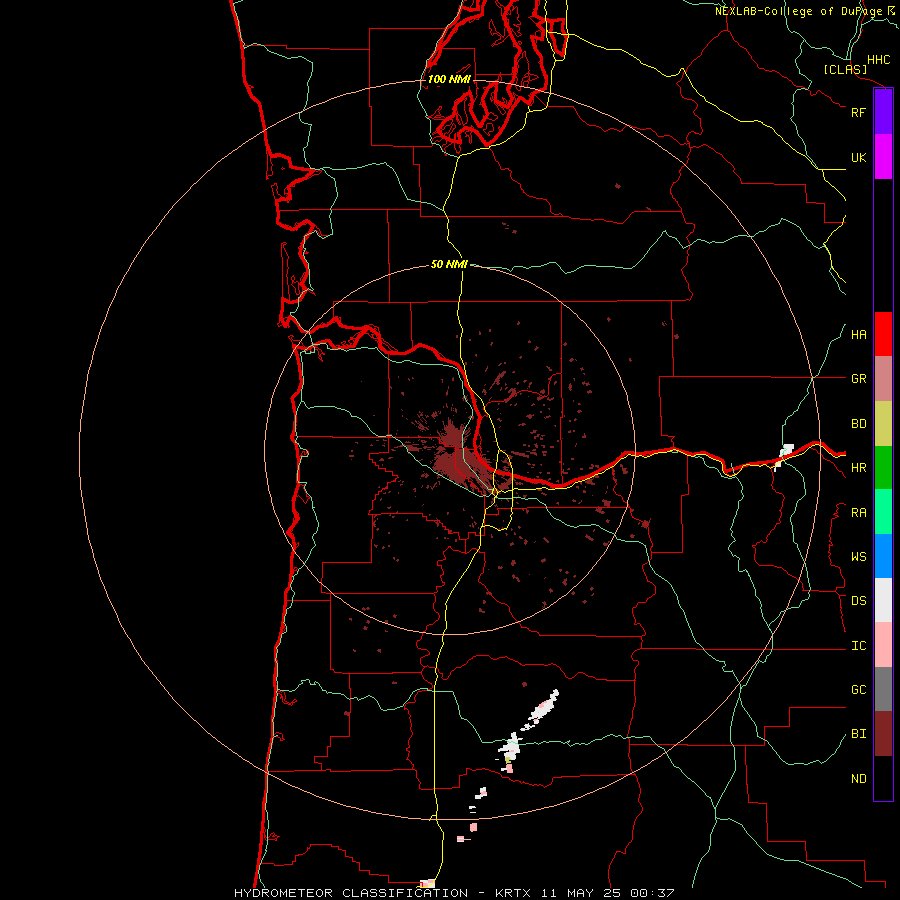The image size is (900, 900).
Task: Click the green HR legend swatch
Action: coord(883,468)
